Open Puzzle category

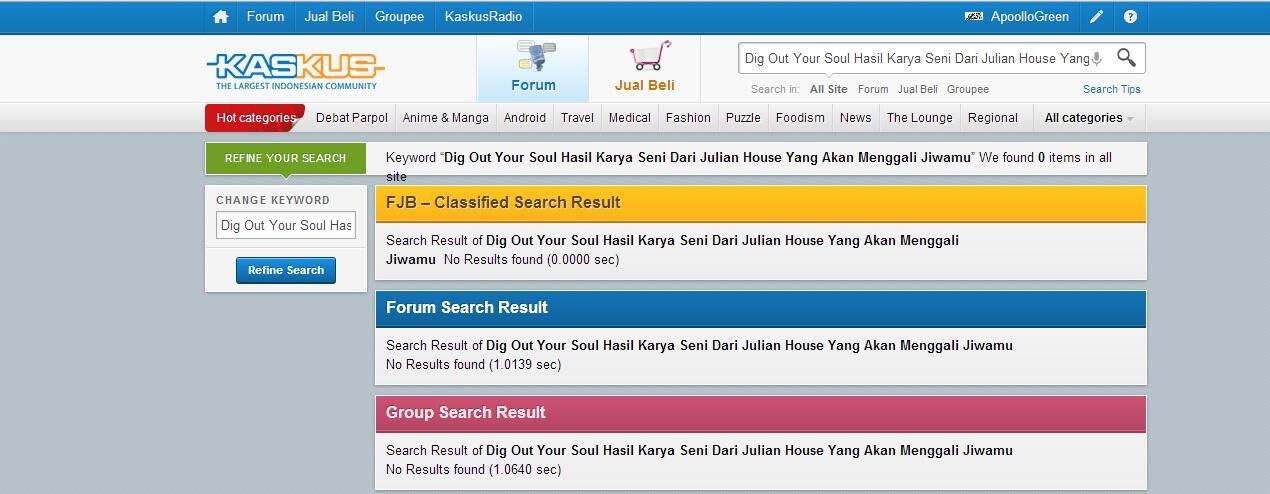pyautogui.click(x=743, y=118)
